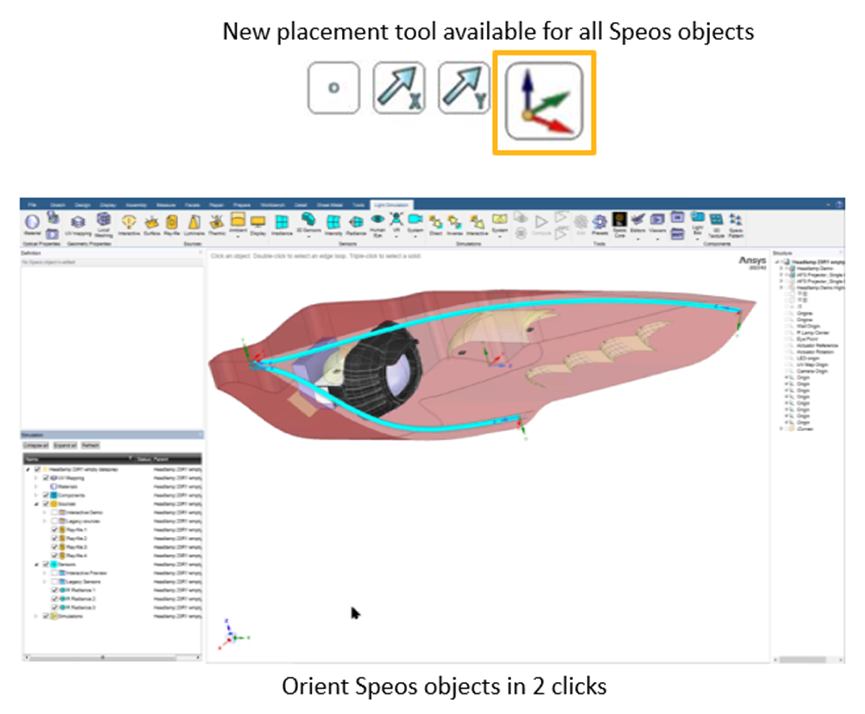Click the Local Meshing ribbon icon

pos(103,225)
